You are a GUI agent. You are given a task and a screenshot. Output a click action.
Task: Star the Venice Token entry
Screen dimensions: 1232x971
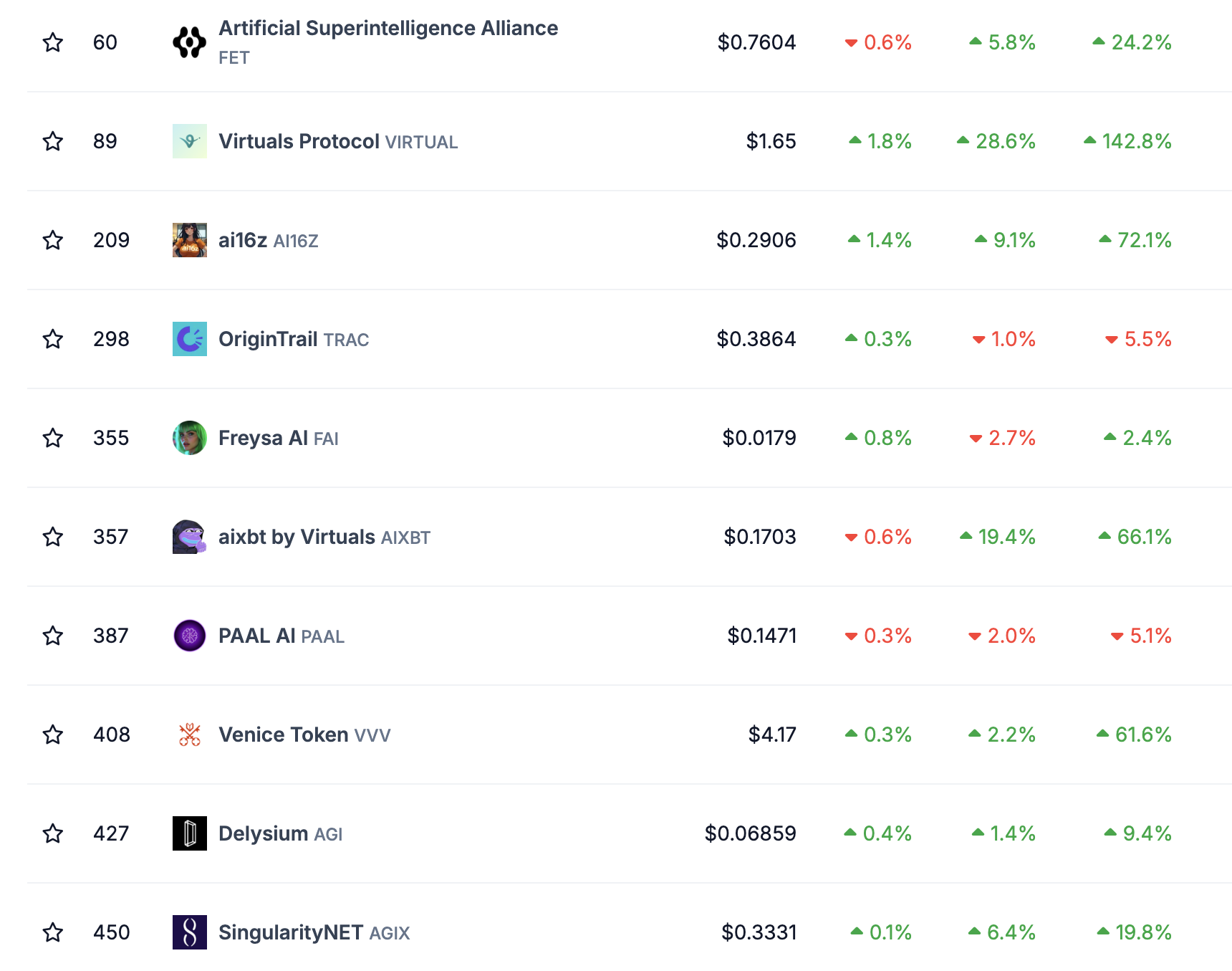click(x=52, y=735)
